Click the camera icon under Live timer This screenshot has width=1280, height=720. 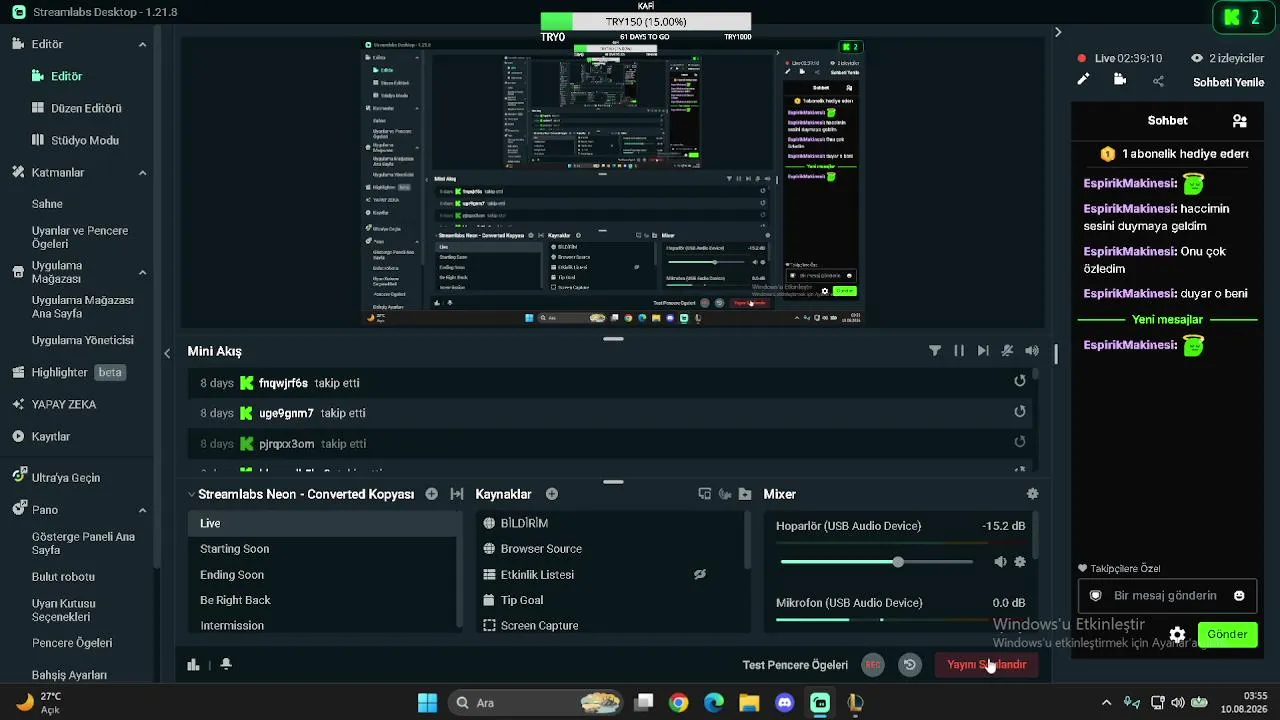point(1120,80)
